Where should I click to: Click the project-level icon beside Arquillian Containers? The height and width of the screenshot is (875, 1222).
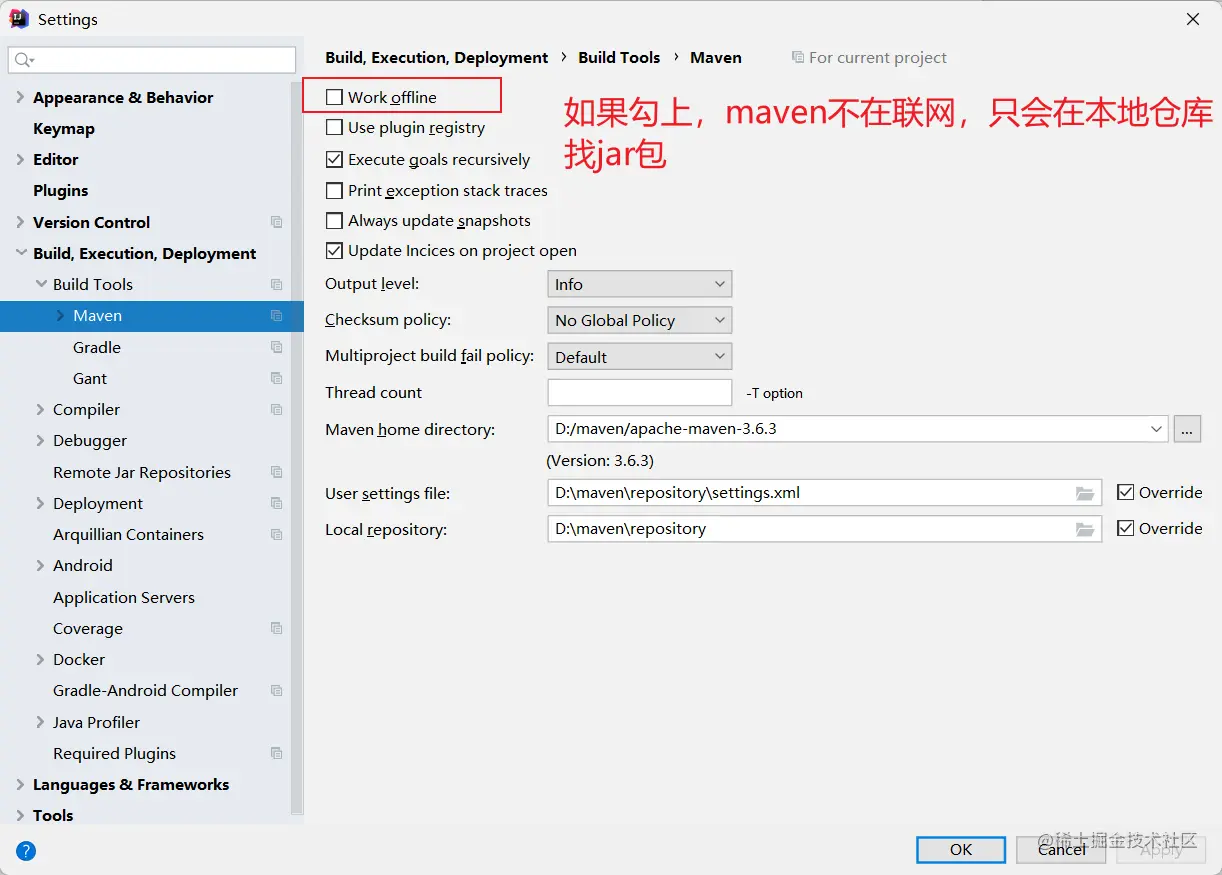pyautogui.click(x=277, y=535)
